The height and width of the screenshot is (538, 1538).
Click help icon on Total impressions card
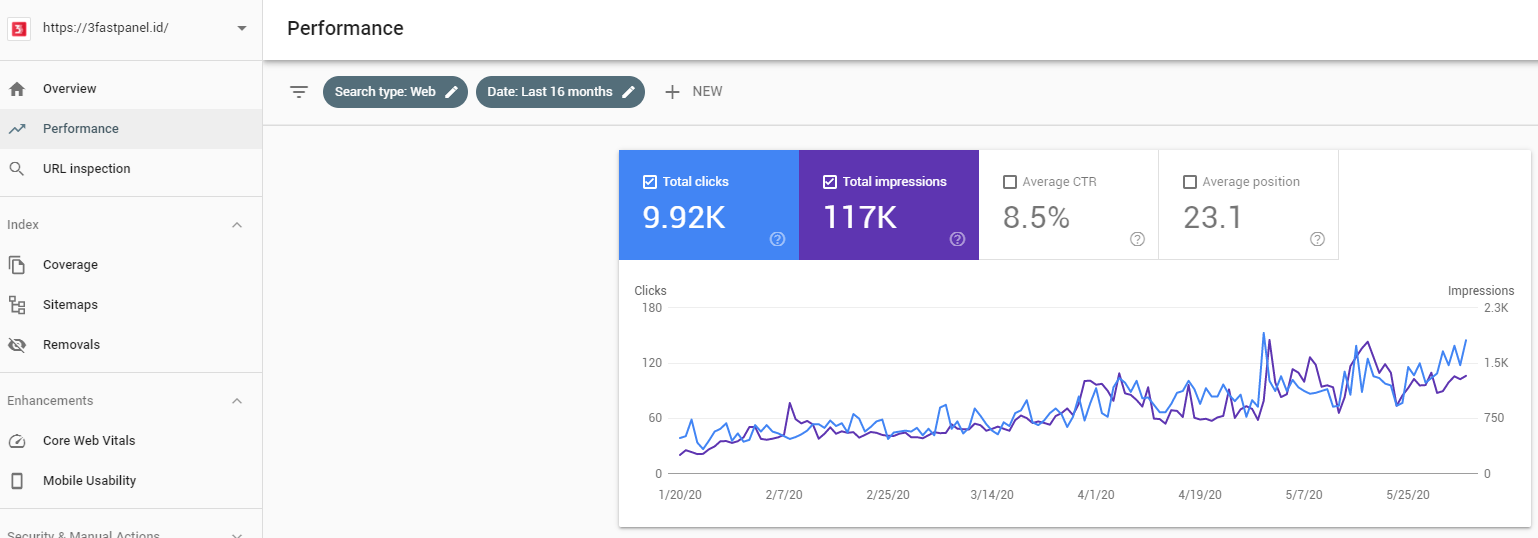click(x=957, y=239)
